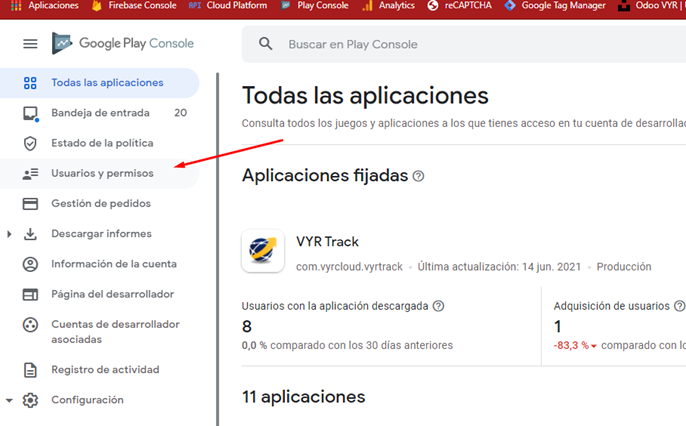Select Todas las aplicaciones in sidebar
The width and height of the screenshot is (686, 426).
107,83
